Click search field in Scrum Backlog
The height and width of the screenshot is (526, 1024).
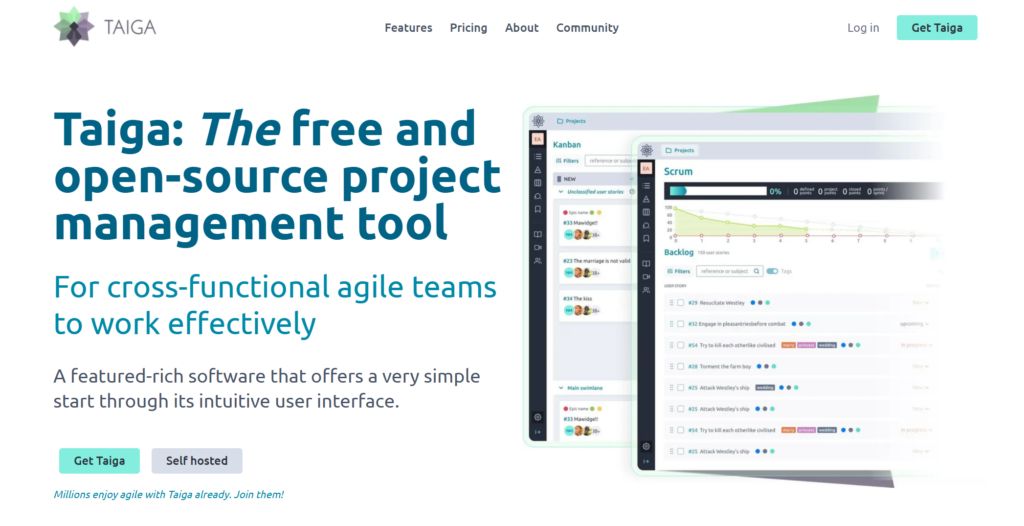pyautogui.click(x=729, y=271)
